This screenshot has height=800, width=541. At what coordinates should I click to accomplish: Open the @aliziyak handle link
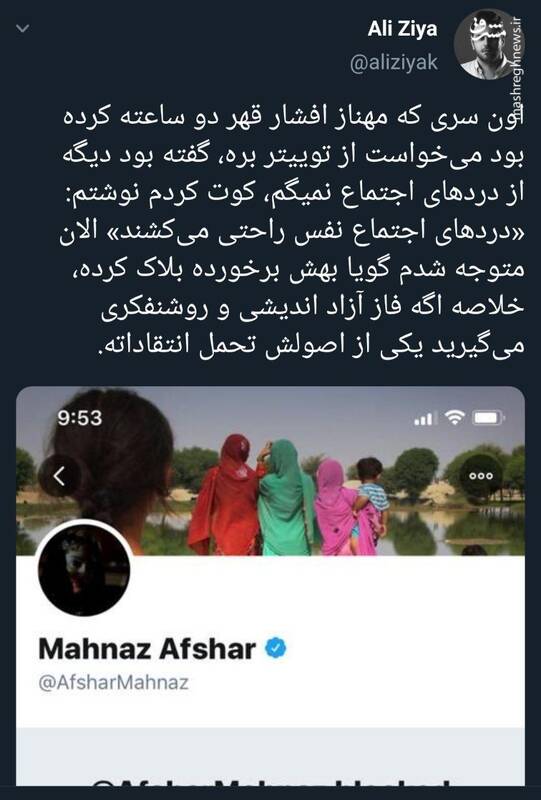coord(394,63)
